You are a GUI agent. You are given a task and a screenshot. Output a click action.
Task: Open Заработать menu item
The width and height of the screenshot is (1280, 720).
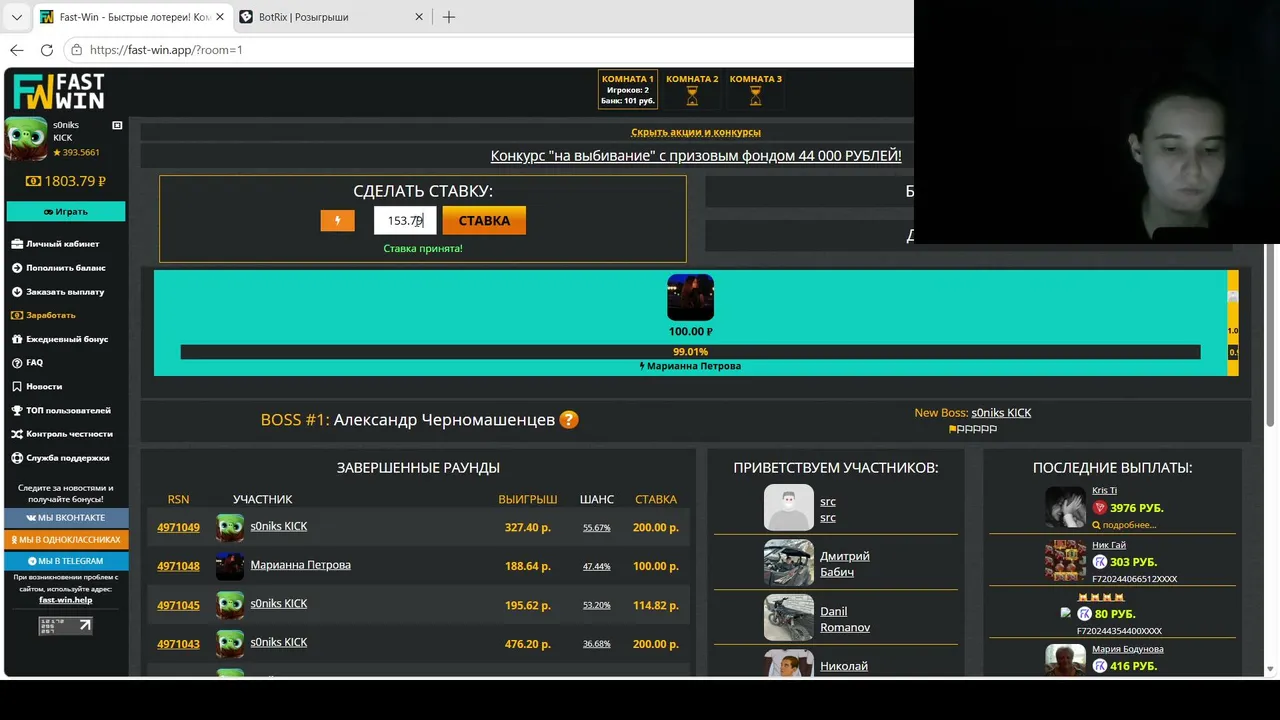point(51,315)
